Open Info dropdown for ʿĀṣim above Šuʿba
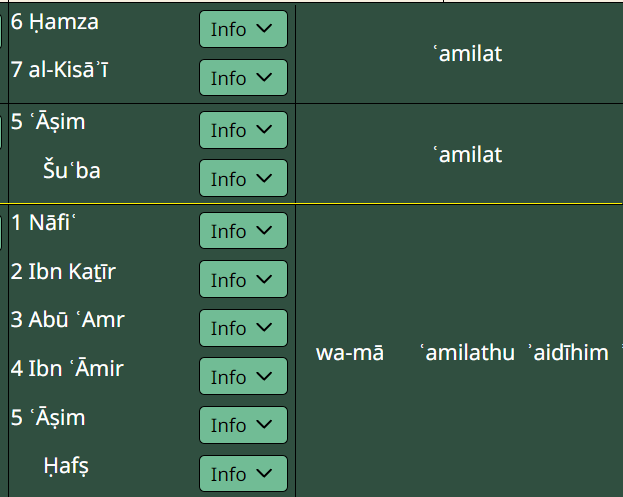 [243, 130]
